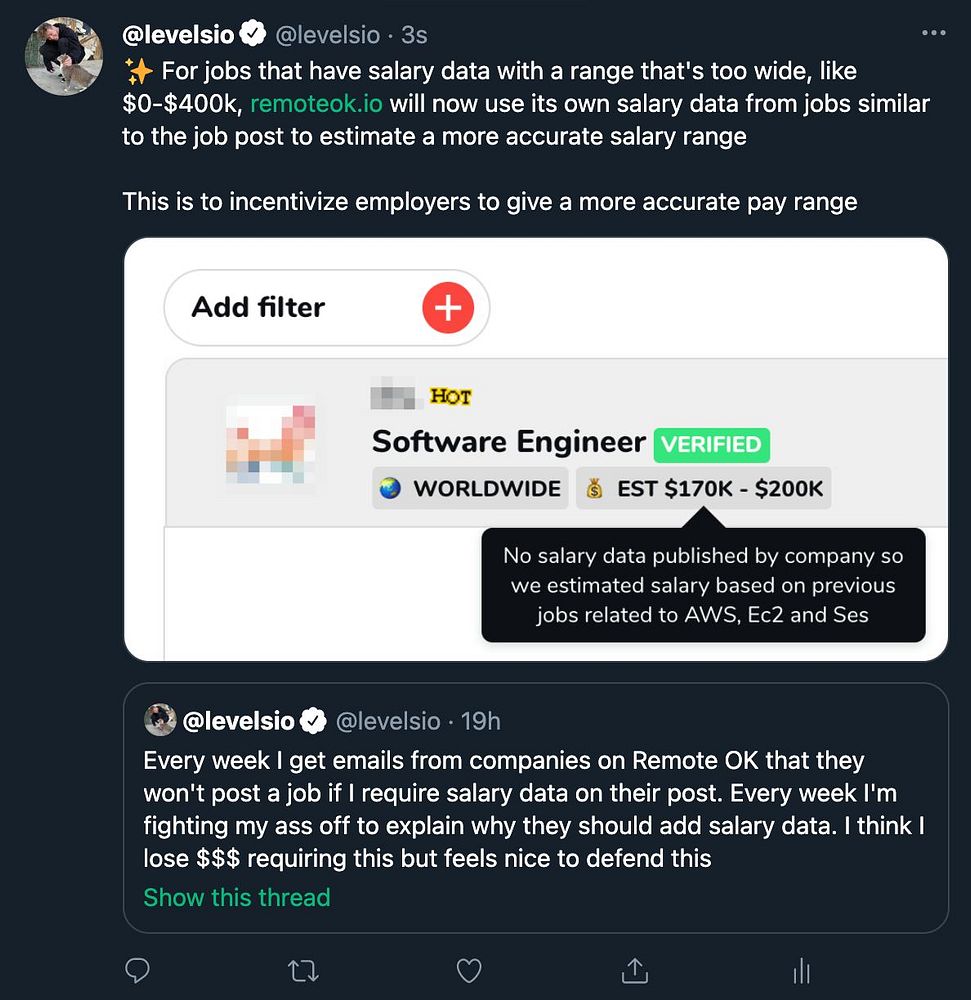The height and width of the screenshot is (1000, 971).
Task: Click verified badge beside top @levelsio name
Action: [254, 35]
